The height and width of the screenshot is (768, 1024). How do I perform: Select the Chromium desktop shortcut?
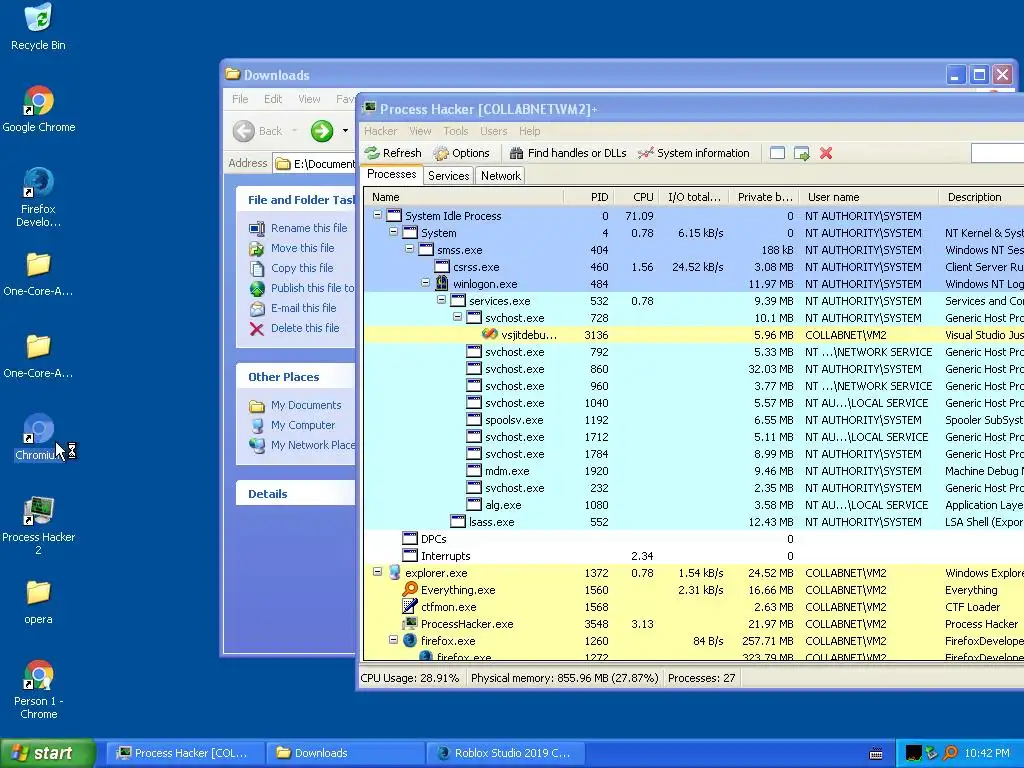[38, 437]
